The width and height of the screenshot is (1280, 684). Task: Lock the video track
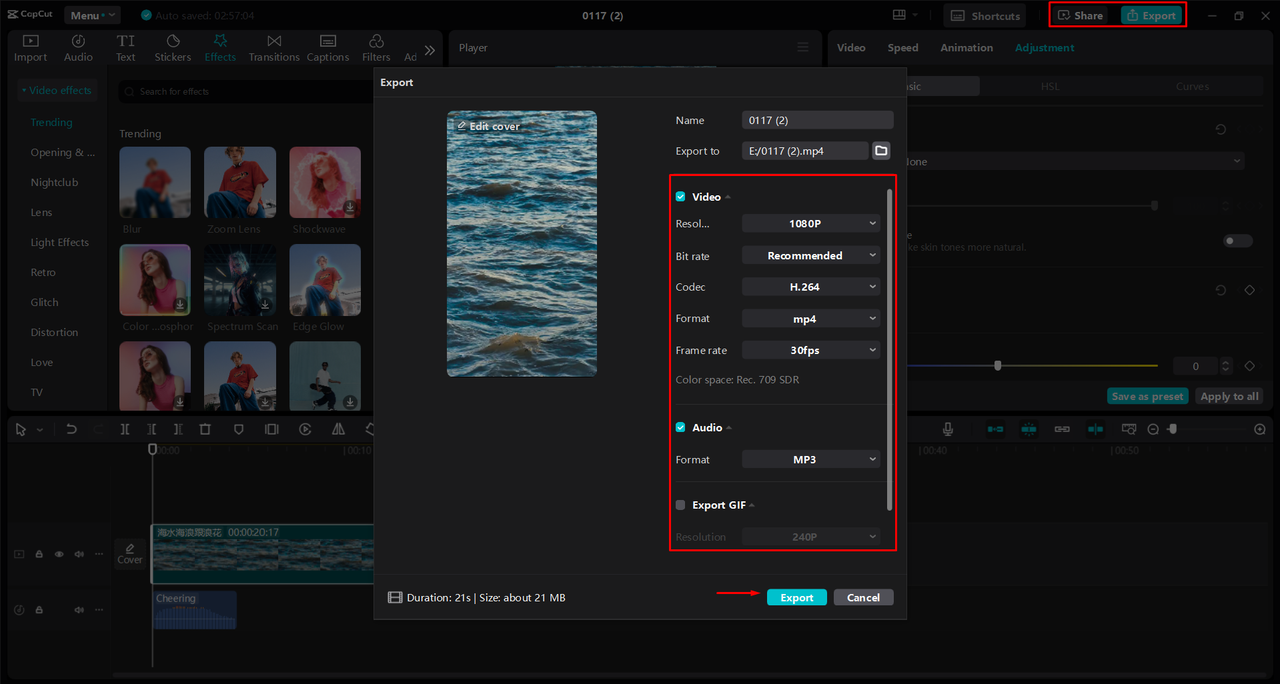(x=39, y=554)
